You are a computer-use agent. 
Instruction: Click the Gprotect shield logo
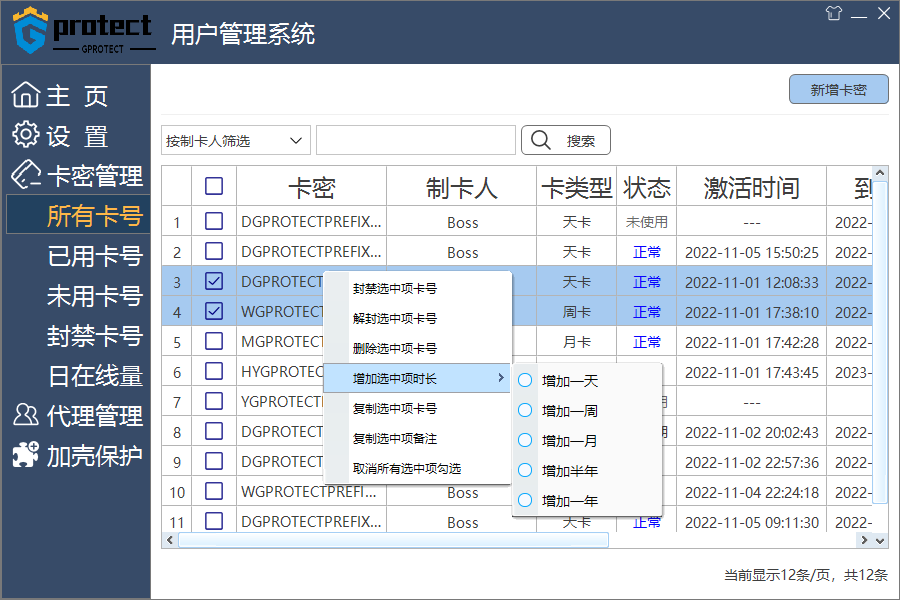pyautogui.click(x=30, y=30)
